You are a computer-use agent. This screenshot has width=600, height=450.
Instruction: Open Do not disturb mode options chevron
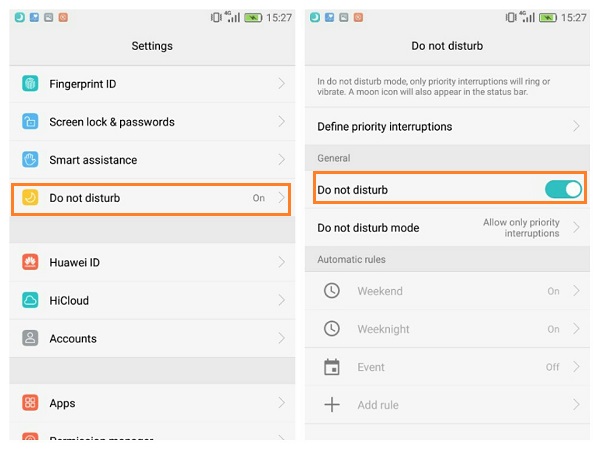tap(577, 228)
